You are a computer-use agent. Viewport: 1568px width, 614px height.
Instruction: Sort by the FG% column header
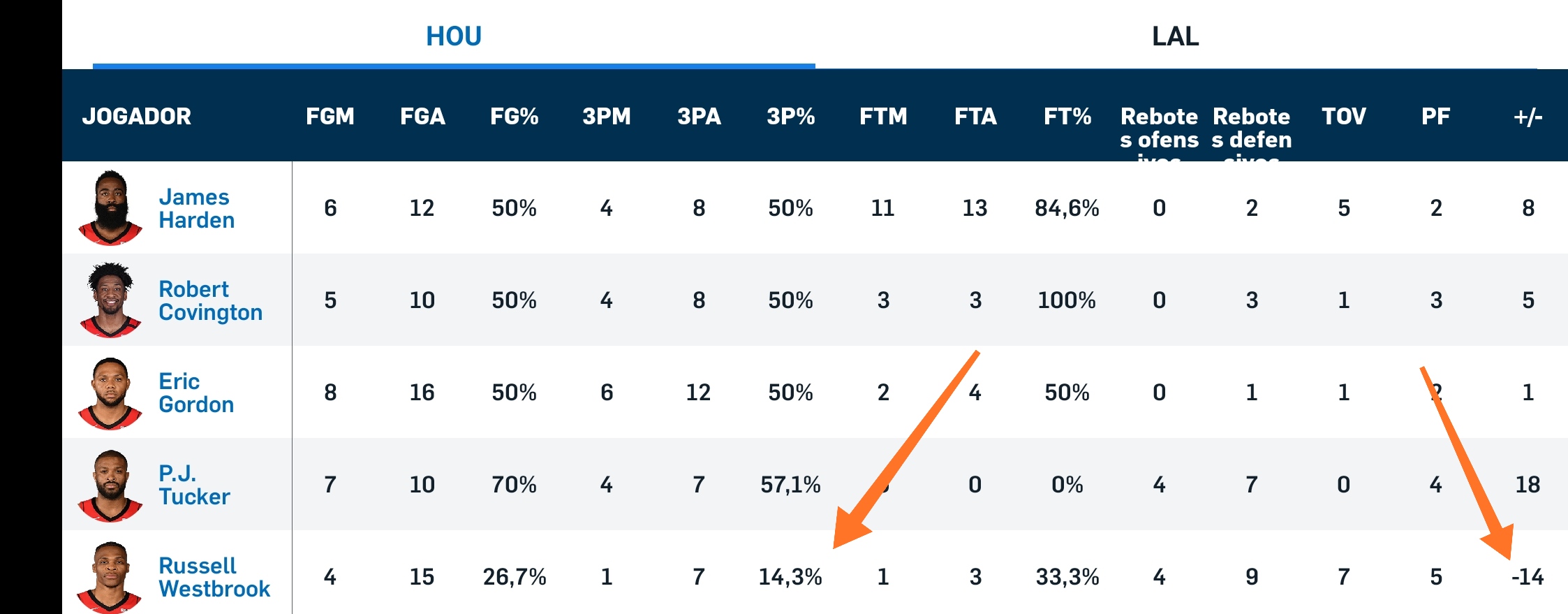pos(514,116)
